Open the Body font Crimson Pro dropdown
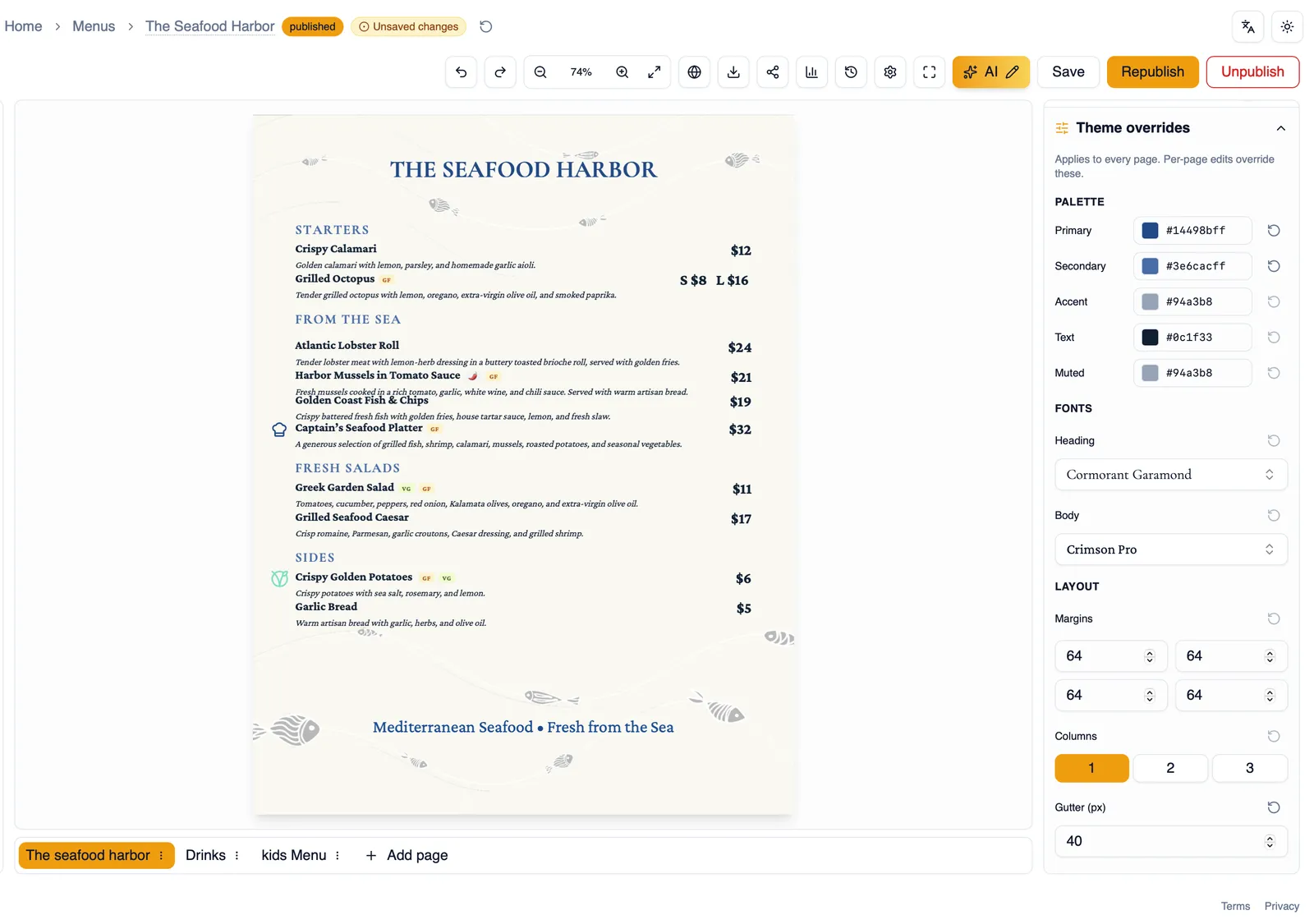Image resolution: width=1314 pixels, height=924 pixels. pos(1171,549)
